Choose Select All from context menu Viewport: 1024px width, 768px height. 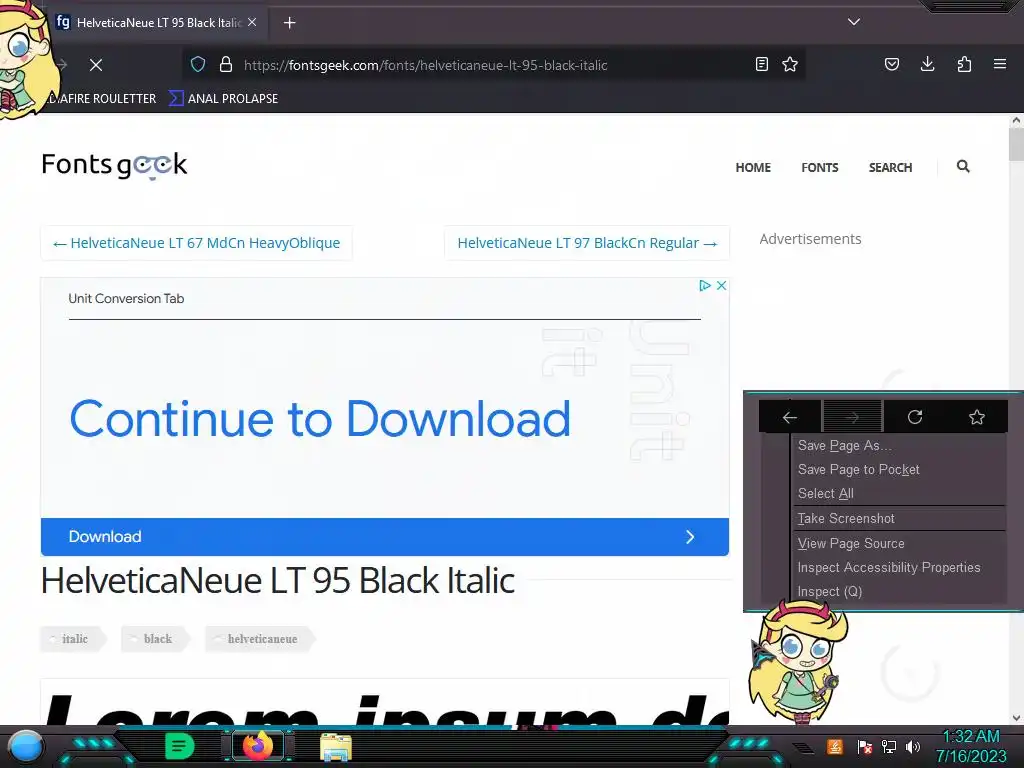(899, 494)
